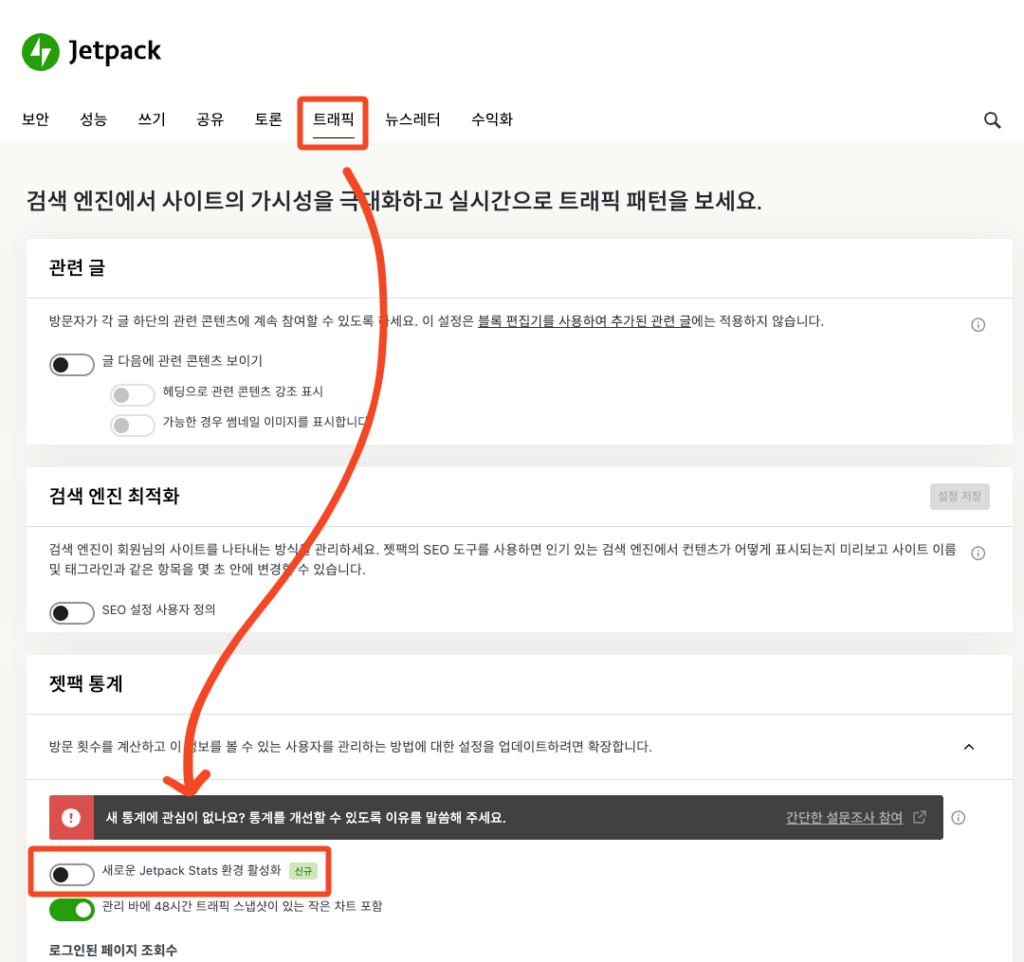Toggle 헤딩으로 관련 콘텐츠 강조 표시
This screenshot has width=1024, height=962.
(133, 395)
